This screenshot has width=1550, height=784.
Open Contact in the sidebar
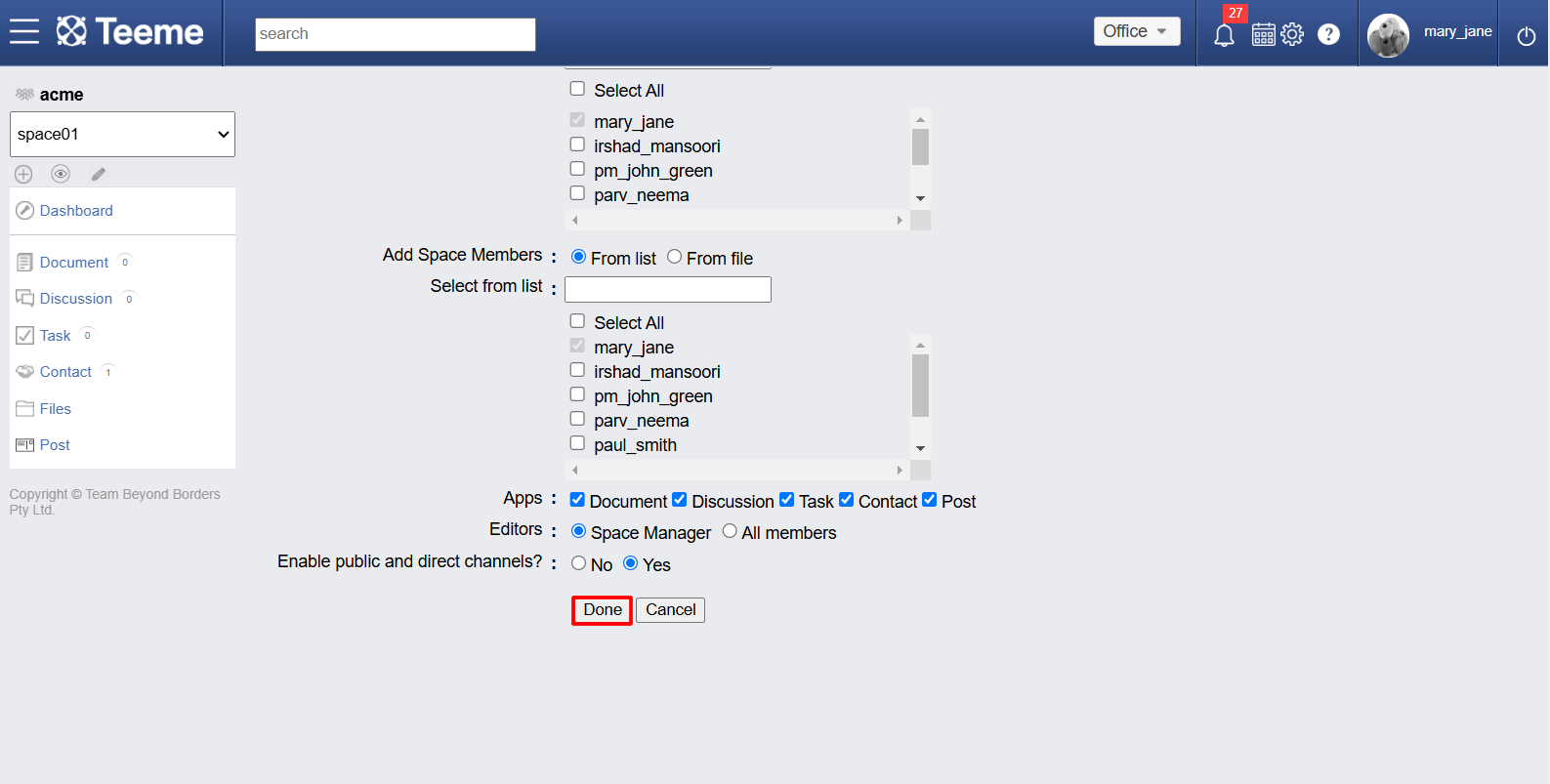coord(65,372)
